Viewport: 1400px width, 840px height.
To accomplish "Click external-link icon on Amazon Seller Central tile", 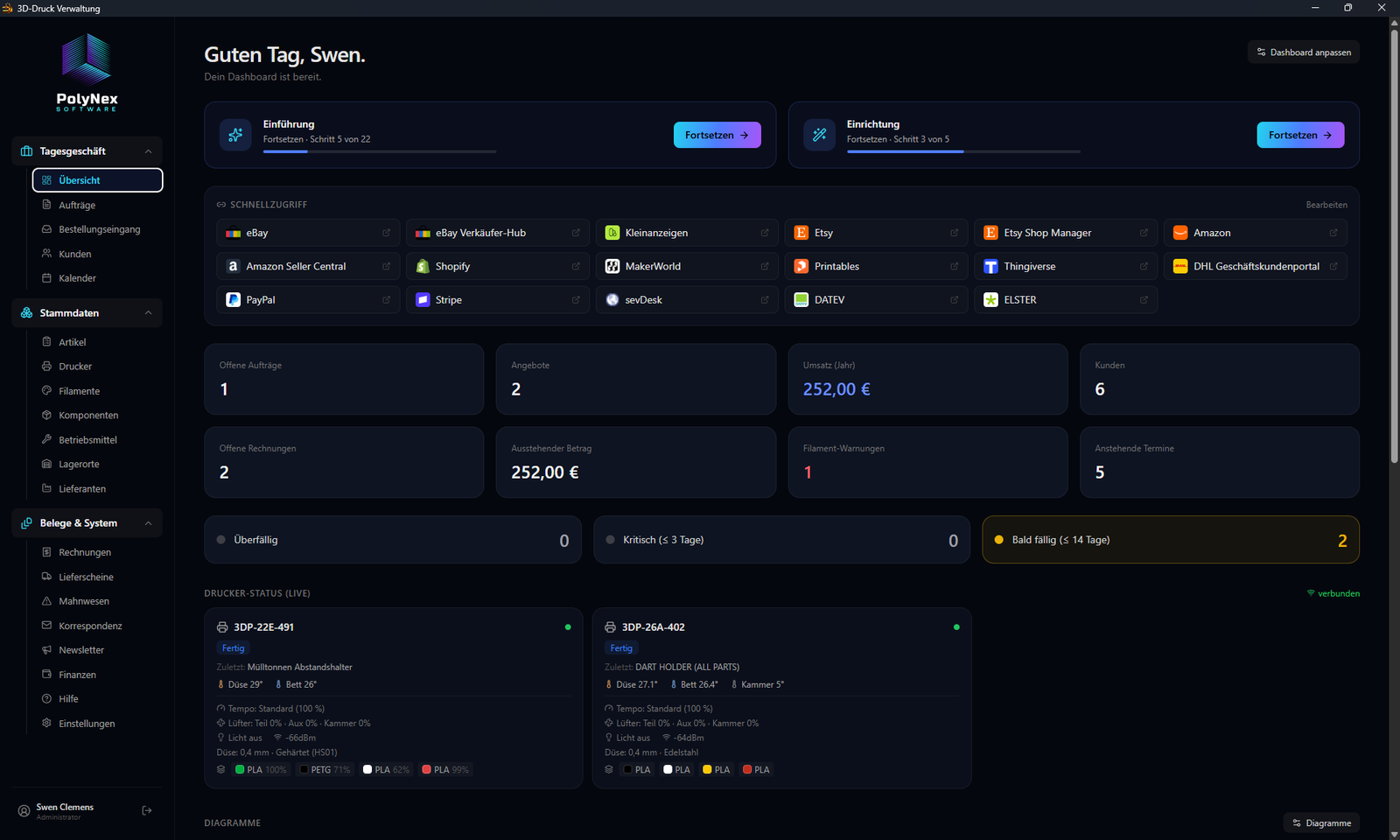I will tap(386, 266).
